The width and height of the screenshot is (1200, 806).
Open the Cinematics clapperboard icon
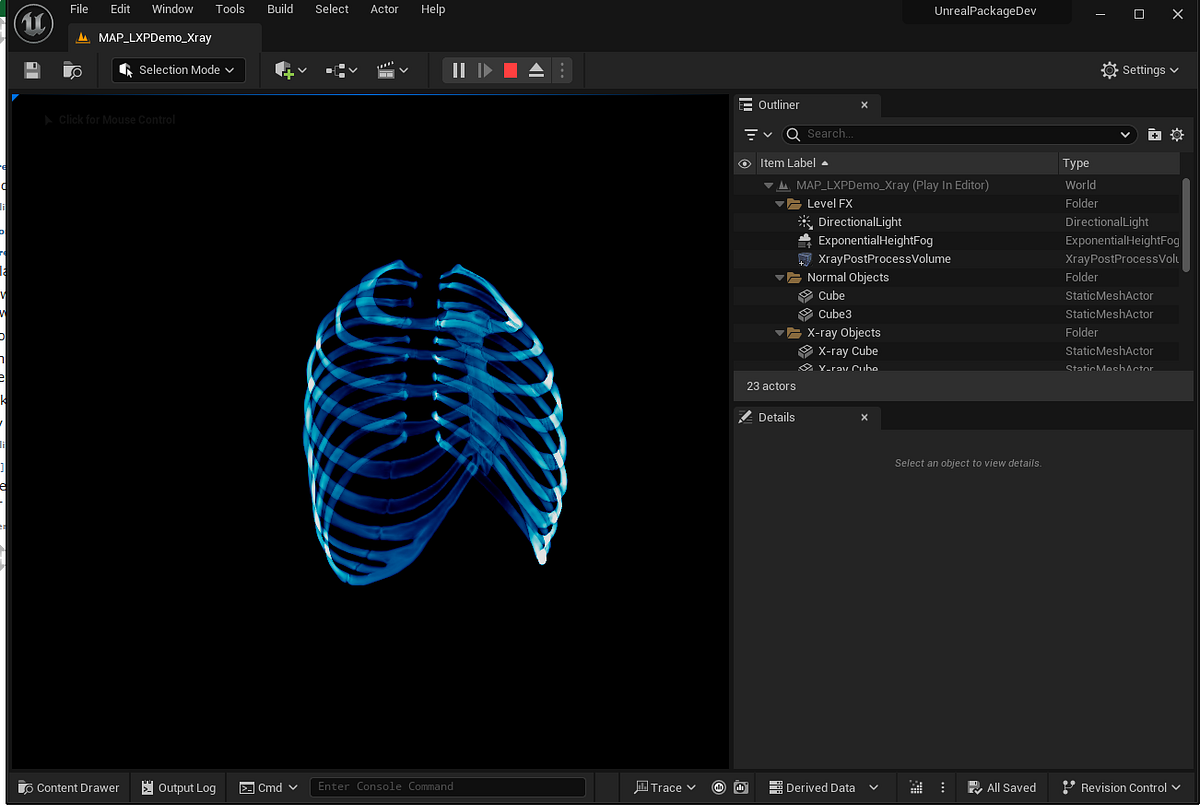(x=388, y=70)
